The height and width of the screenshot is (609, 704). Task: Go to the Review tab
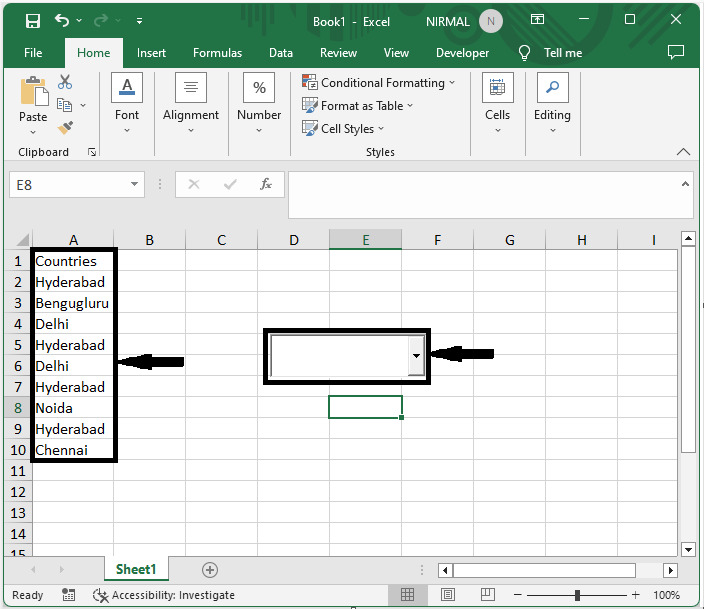click(338, 53)
